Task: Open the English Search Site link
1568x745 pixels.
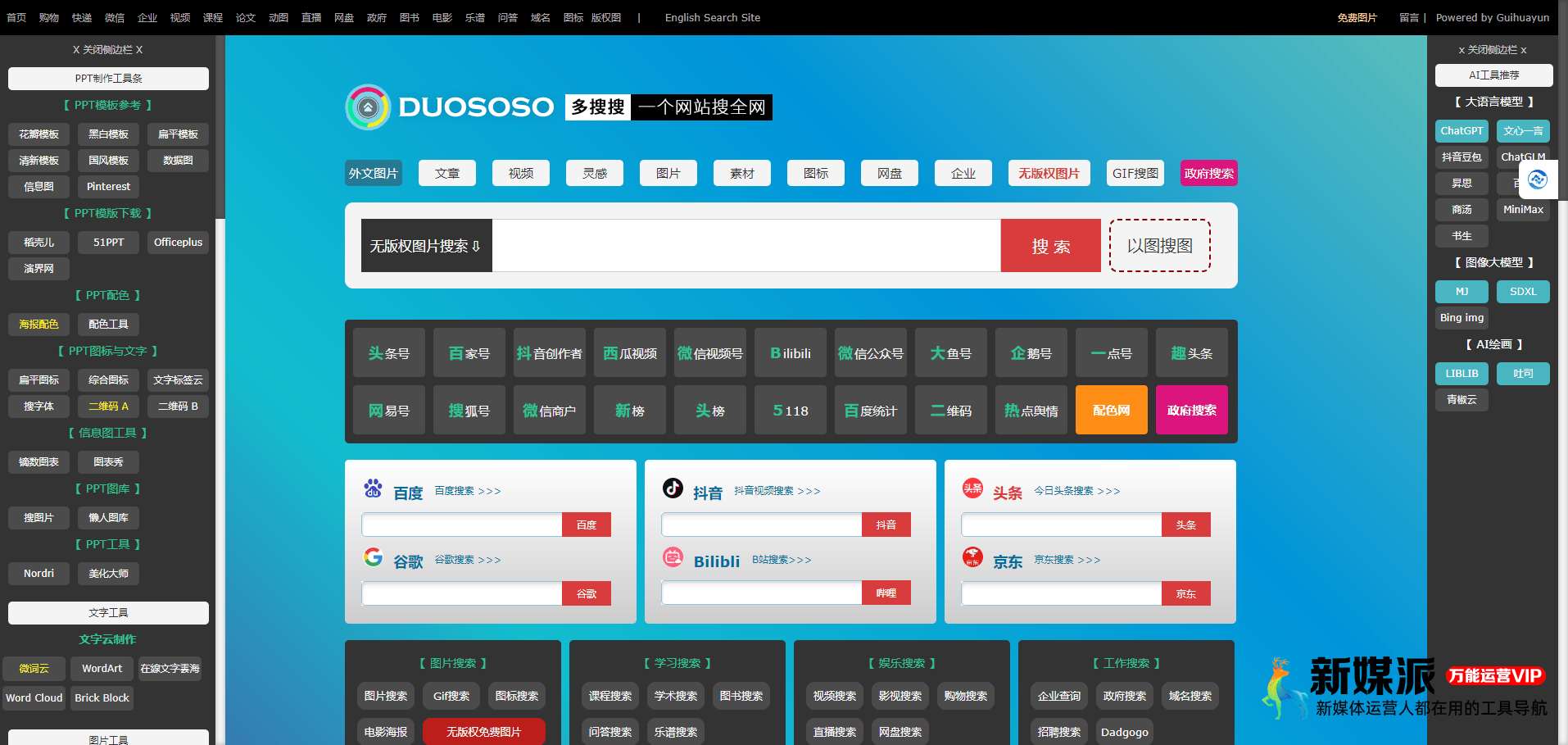Action: [x=713, y=17]
